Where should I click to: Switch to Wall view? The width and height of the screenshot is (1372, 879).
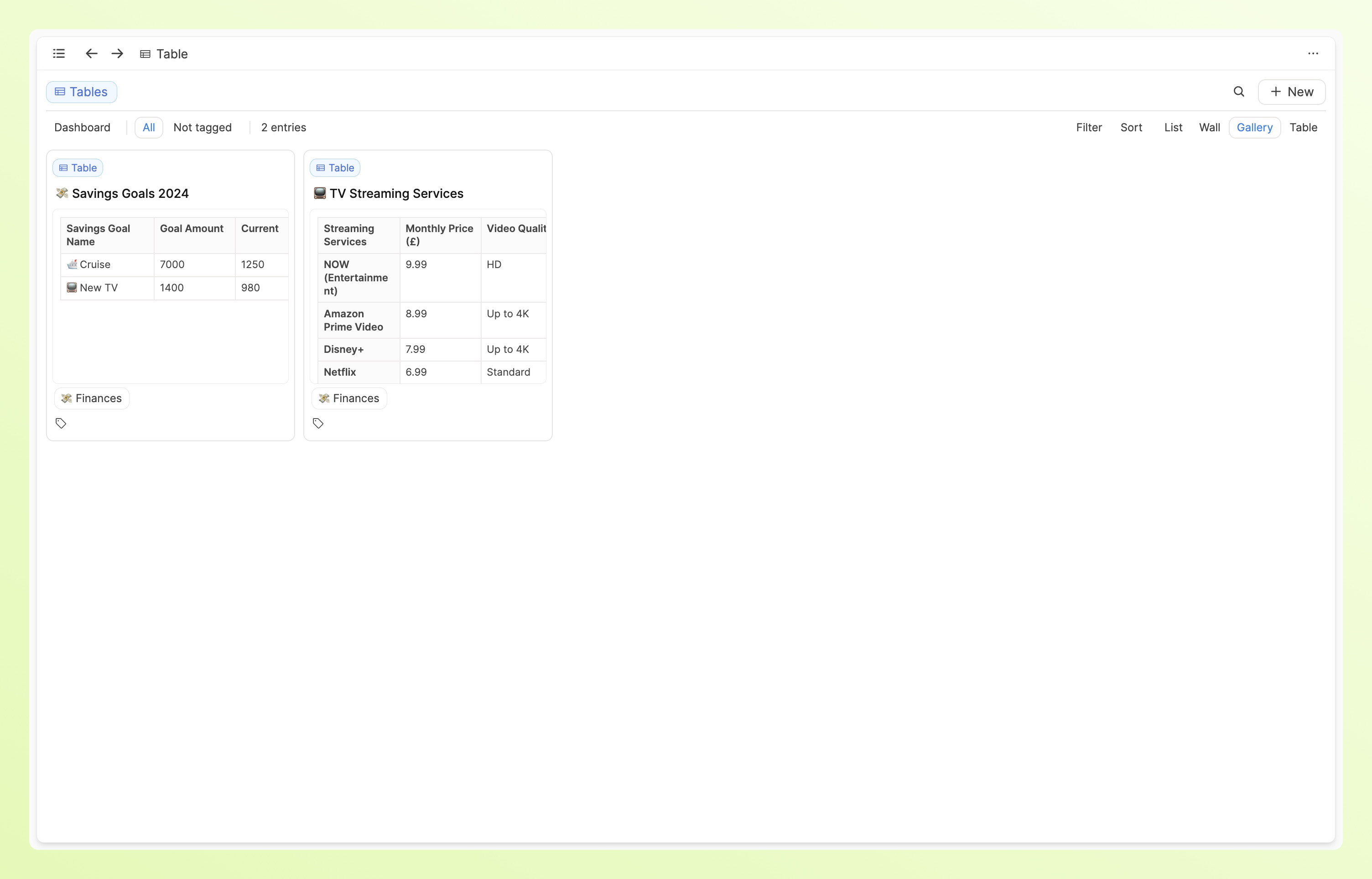(1209, 127)
